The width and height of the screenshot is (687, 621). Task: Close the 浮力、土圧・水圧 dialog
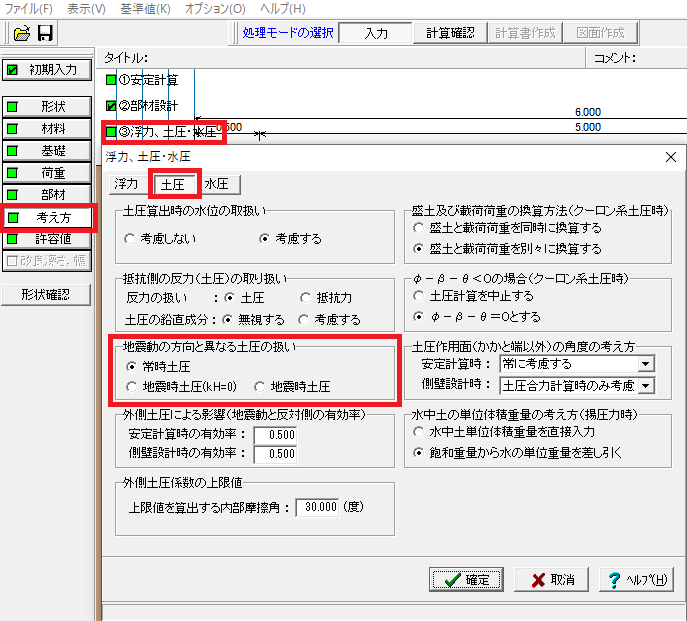coord(671,157)
